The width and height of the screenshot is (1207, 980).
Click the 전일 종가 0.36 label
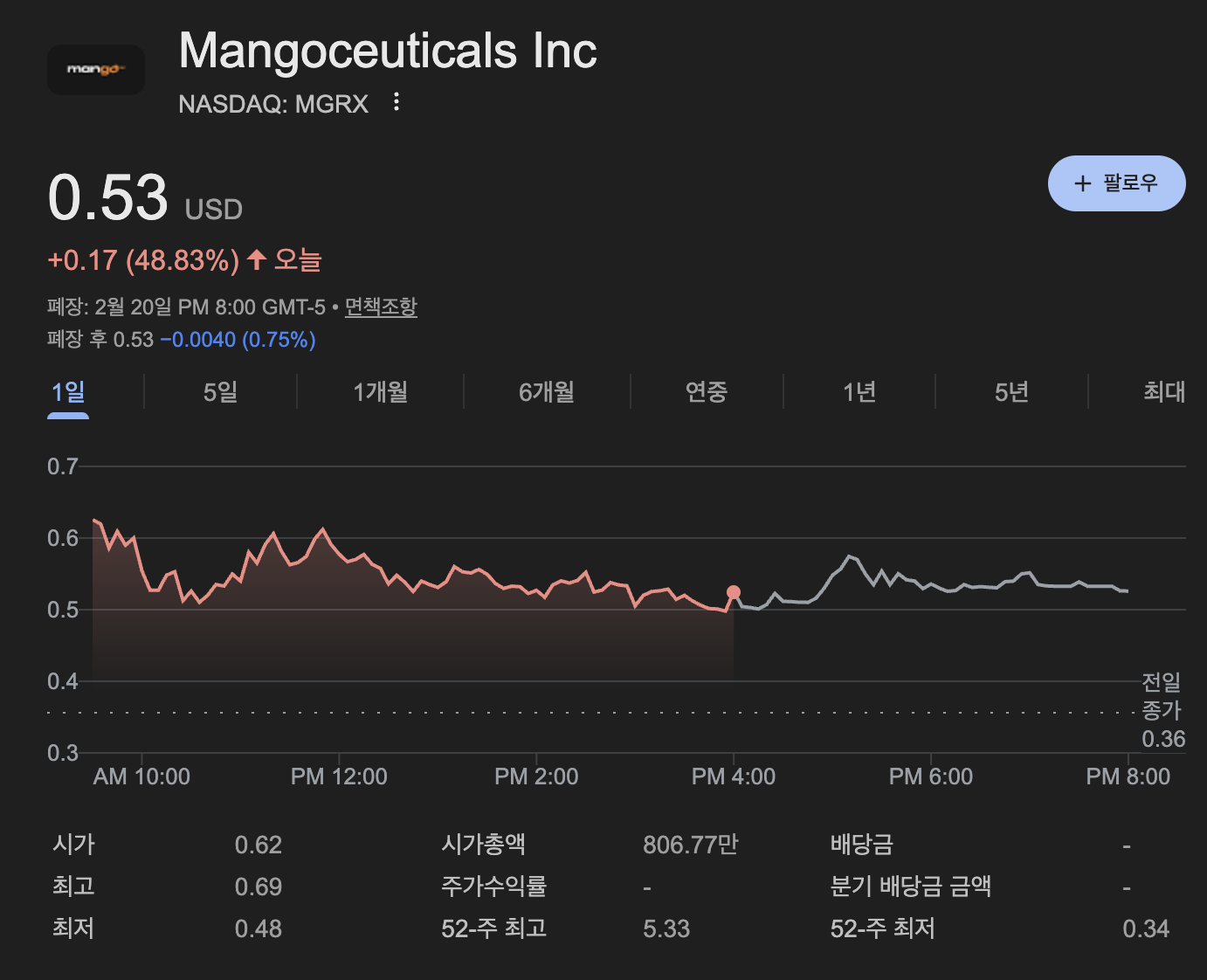coord(1163,710)
